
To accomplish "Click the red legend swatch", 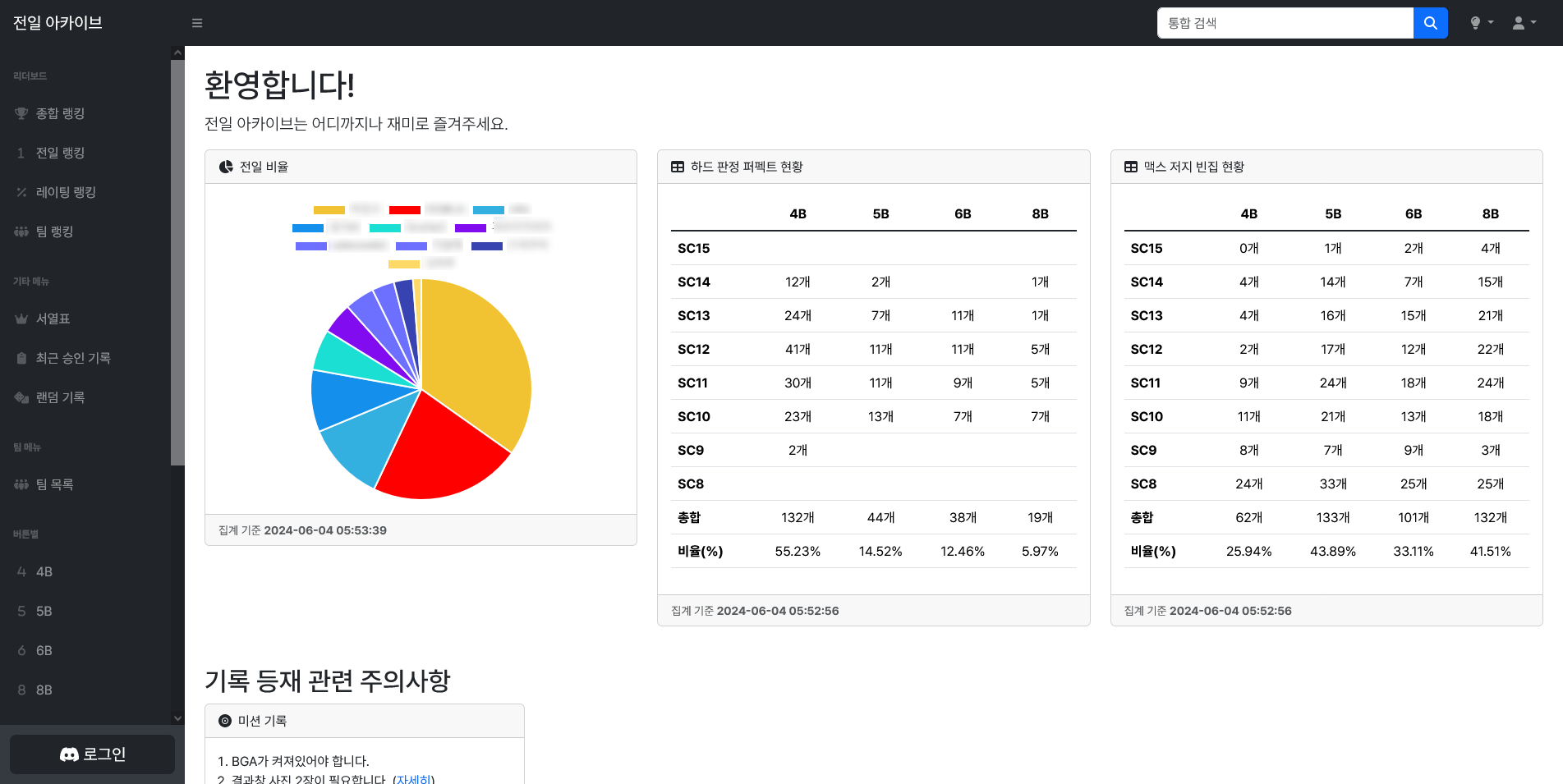I will (x=405, y=210).
